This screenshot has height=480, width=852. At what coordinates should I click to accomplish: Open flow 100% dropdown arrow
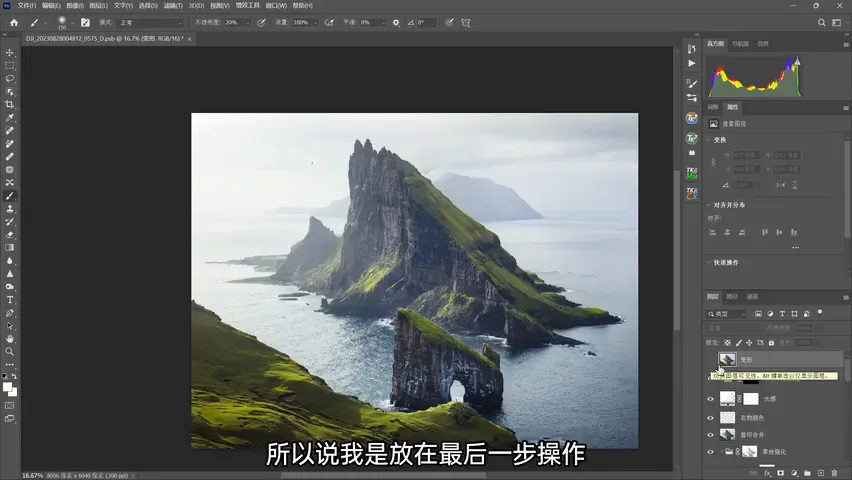pos(315,23)
